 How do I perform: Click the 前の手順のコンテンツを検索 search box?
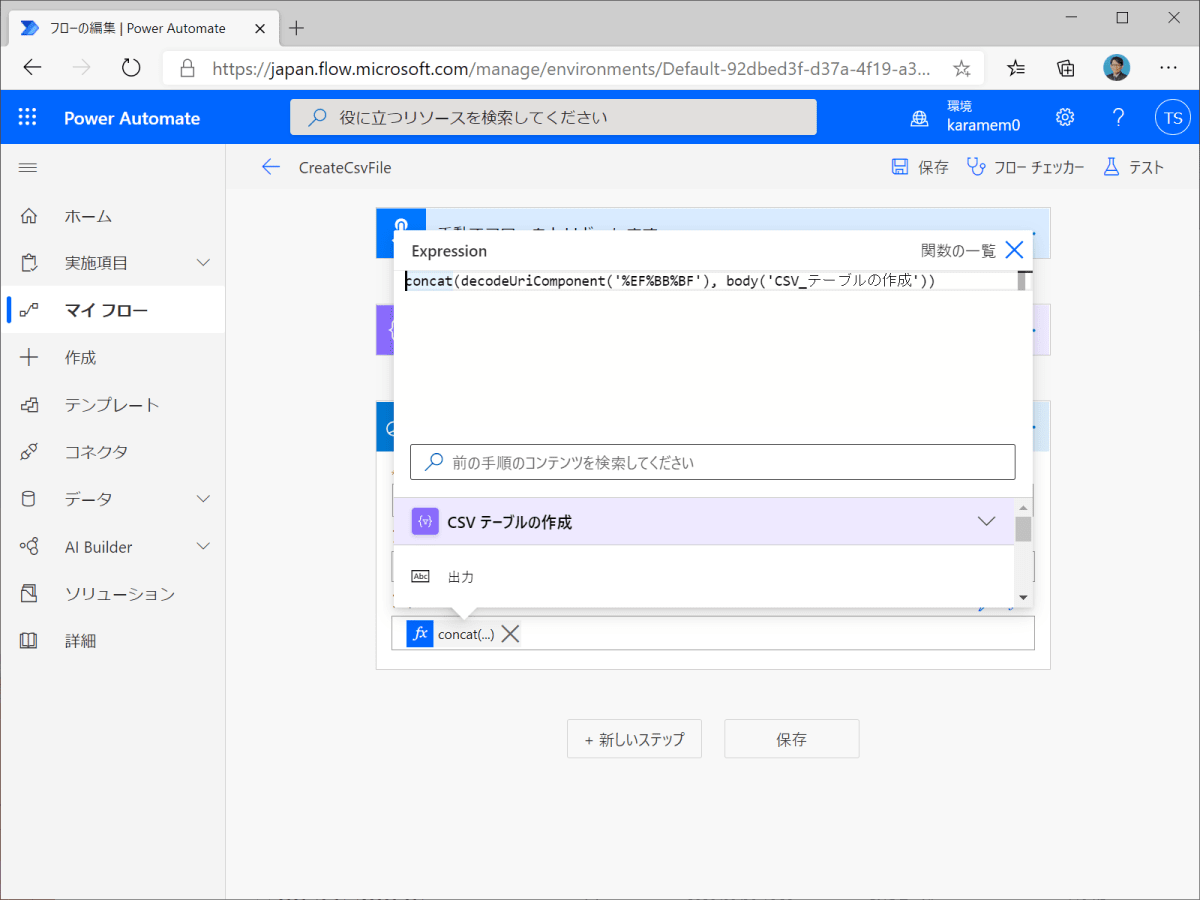pos(712,462)
